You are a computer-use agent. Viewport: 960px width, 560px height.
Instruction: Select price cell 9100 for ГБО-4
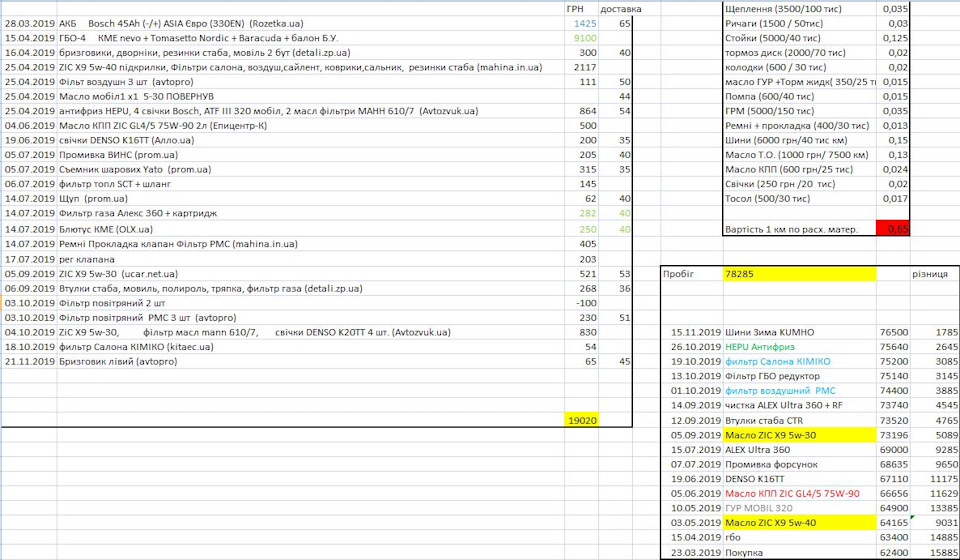click(582, 38)
